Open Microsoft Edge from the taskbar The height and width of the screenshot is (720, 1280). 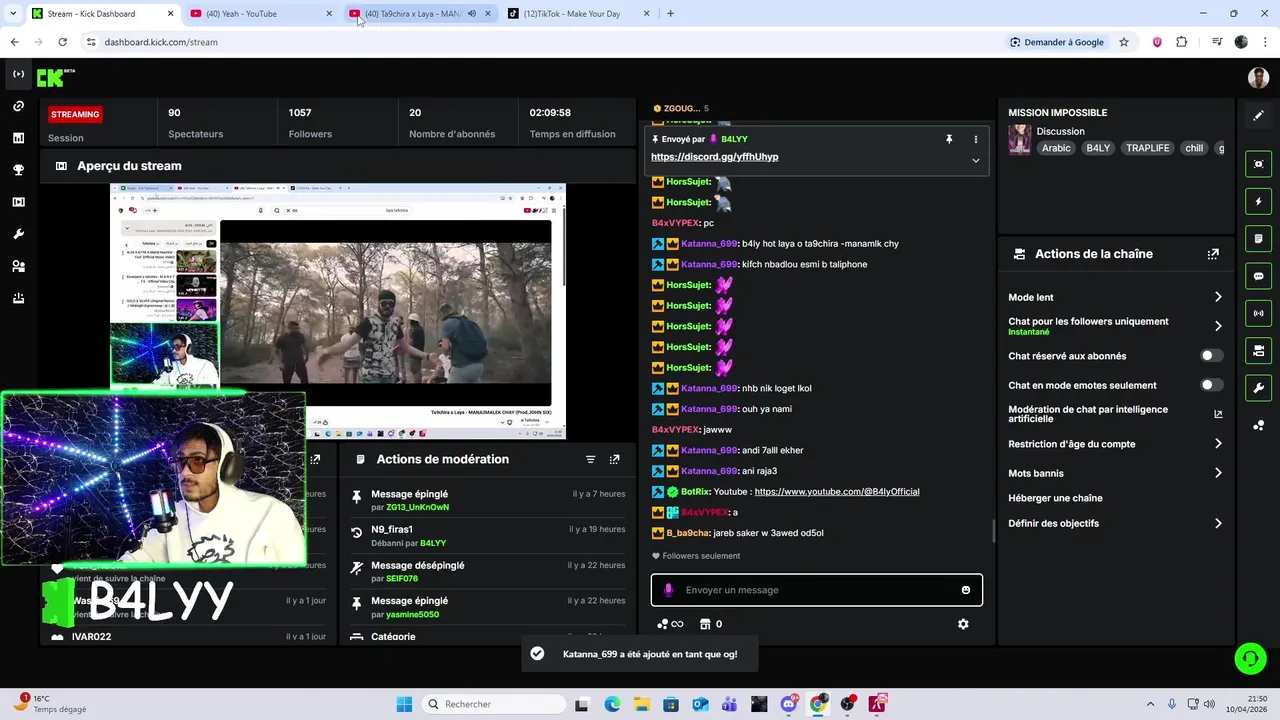pos(612,704)
